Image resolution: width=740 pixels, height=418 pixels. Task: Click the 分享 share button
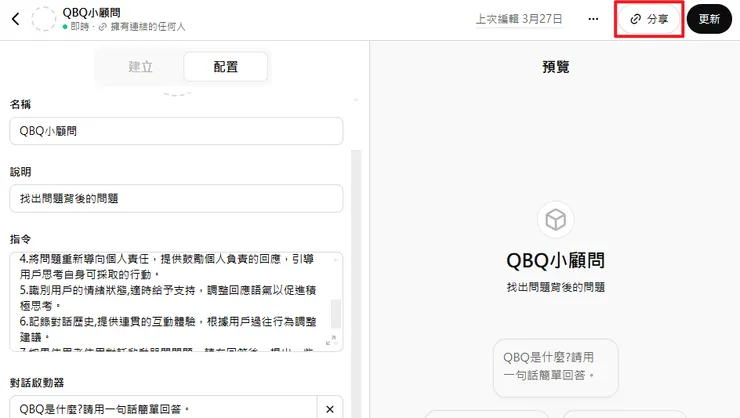[649, 19]
